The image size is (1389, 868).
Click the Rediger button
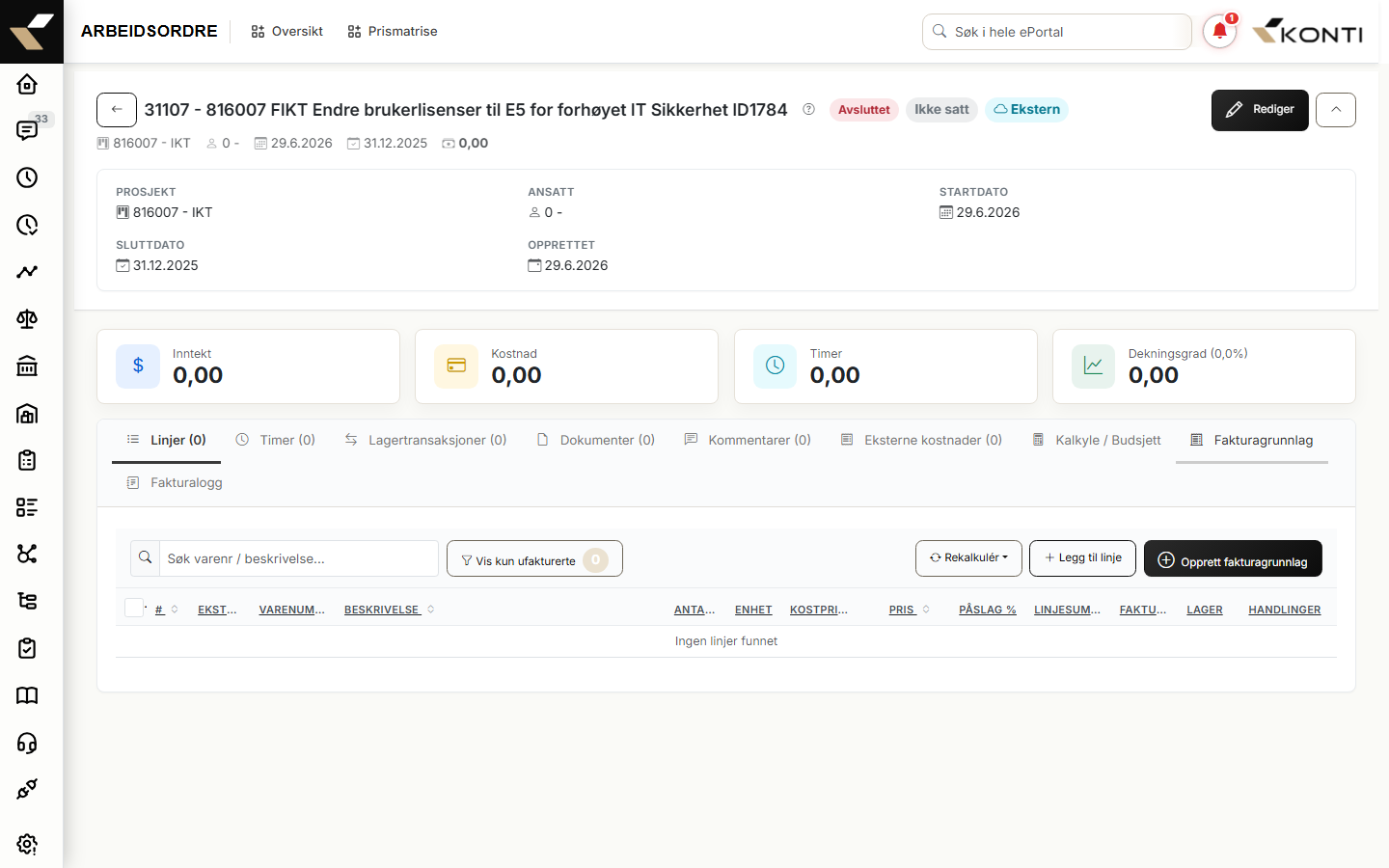[x=1260, y=110]
